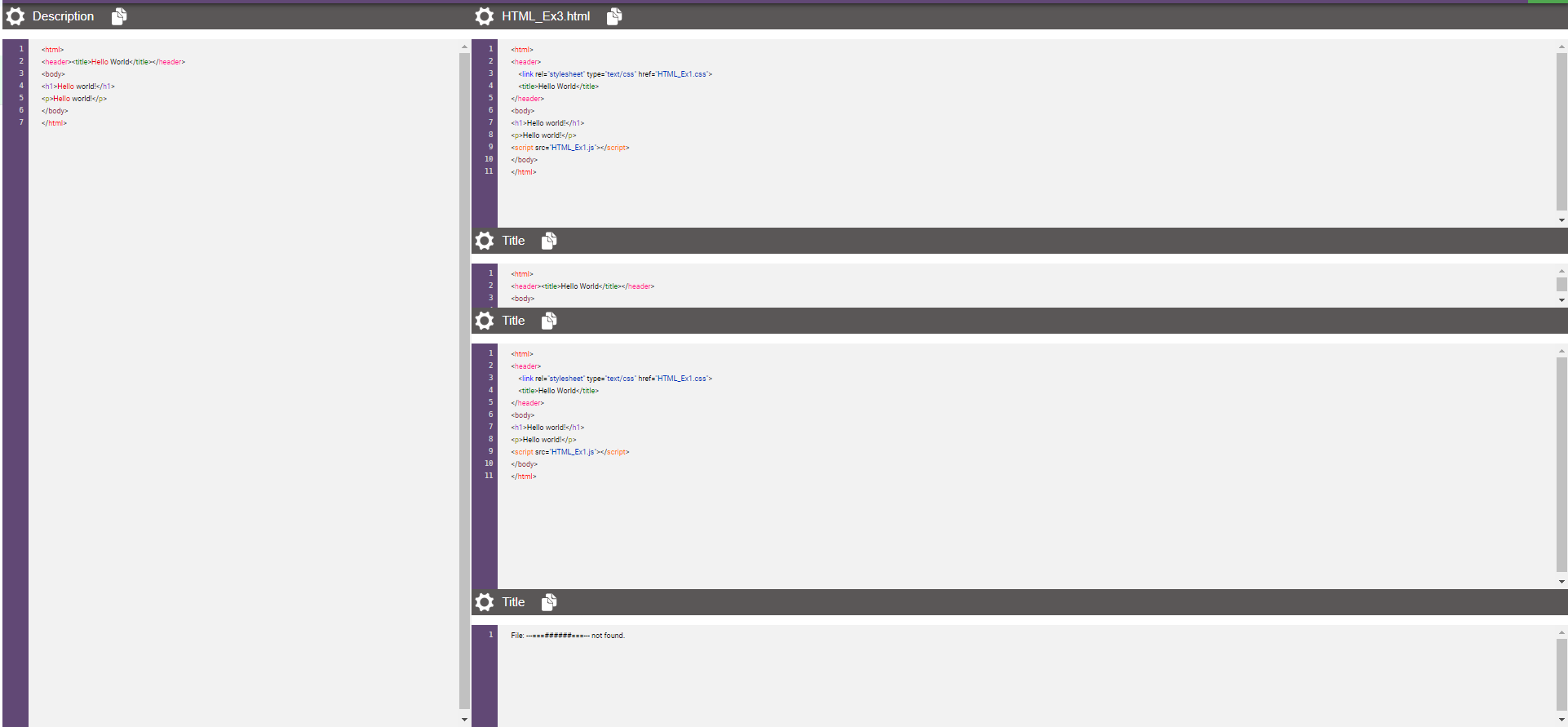Click script src line in HTML_Ex3.html panel

pyautogui.click(x=570, y=148)
